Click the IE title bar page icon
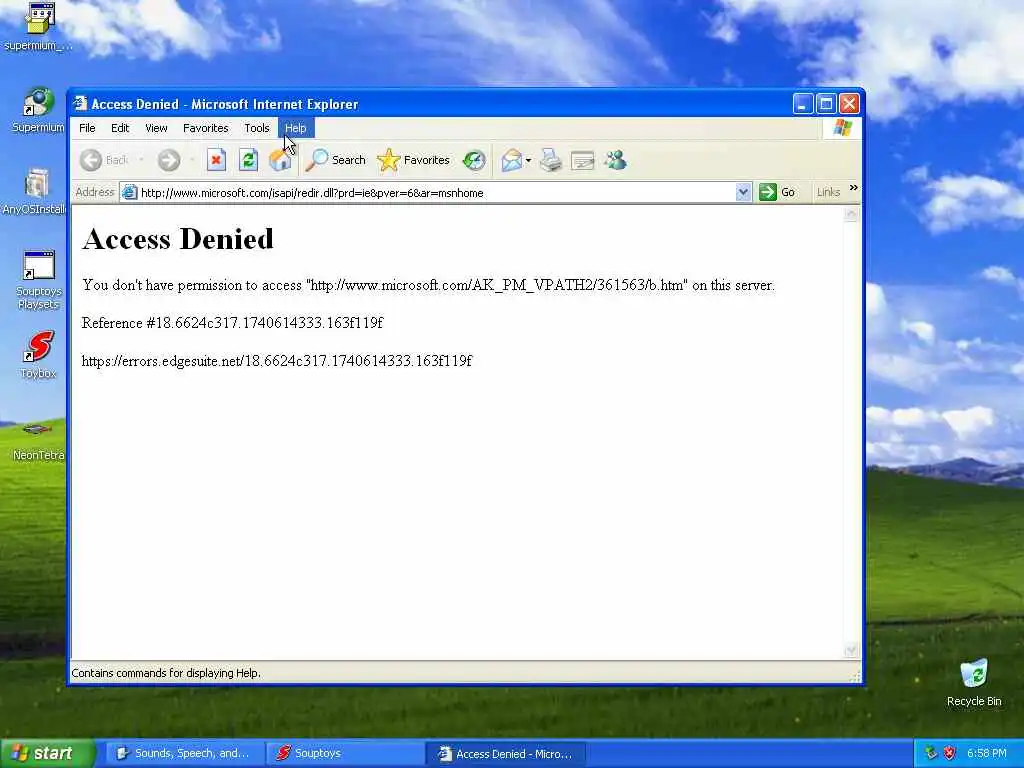Image resolution: width=1024 pixels, height=768 pixels. click(80, 103)
